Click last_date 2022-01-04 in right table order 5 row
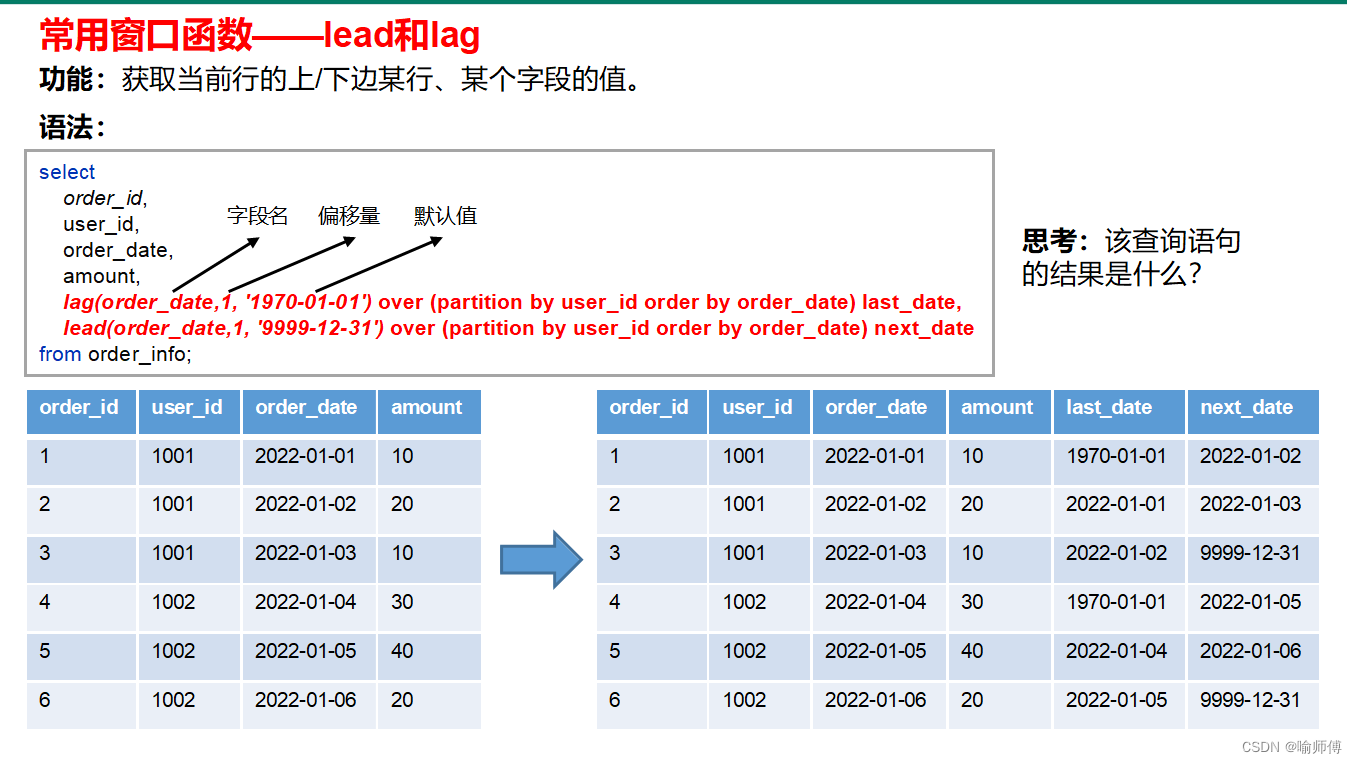1357x763 pixels. (1117, 651)
